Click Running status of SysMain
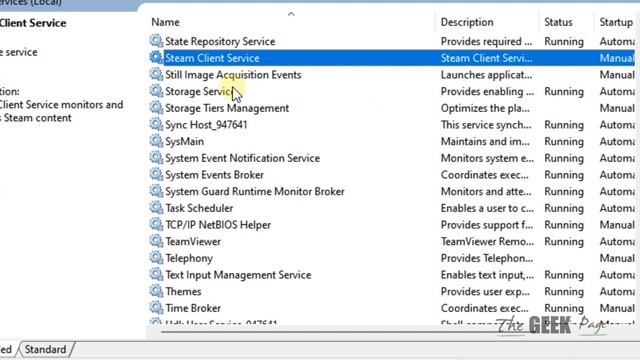The image size is (640, 360). click(x=564, y=141)
